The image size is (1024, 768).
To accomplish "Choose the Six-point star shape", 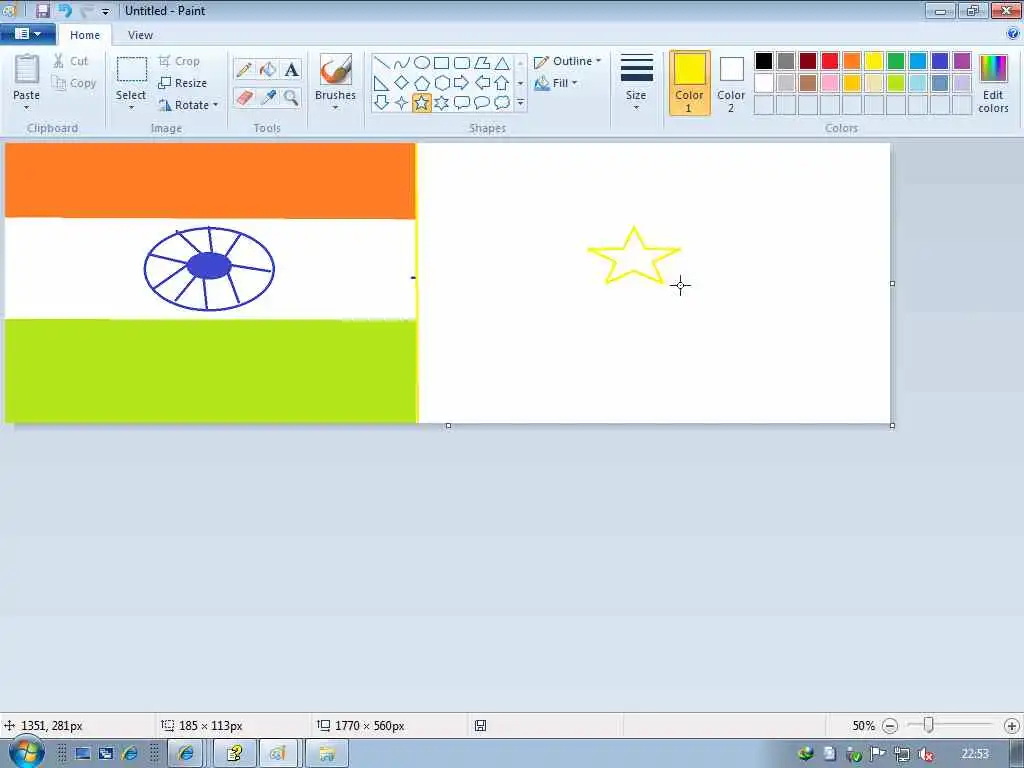I will point(442,103).
